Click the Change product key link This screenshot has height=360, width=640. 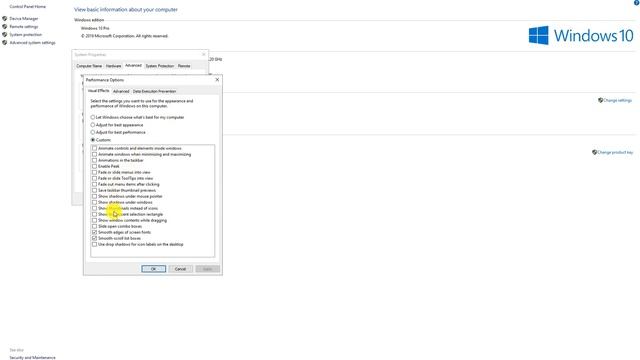[615, 152]
